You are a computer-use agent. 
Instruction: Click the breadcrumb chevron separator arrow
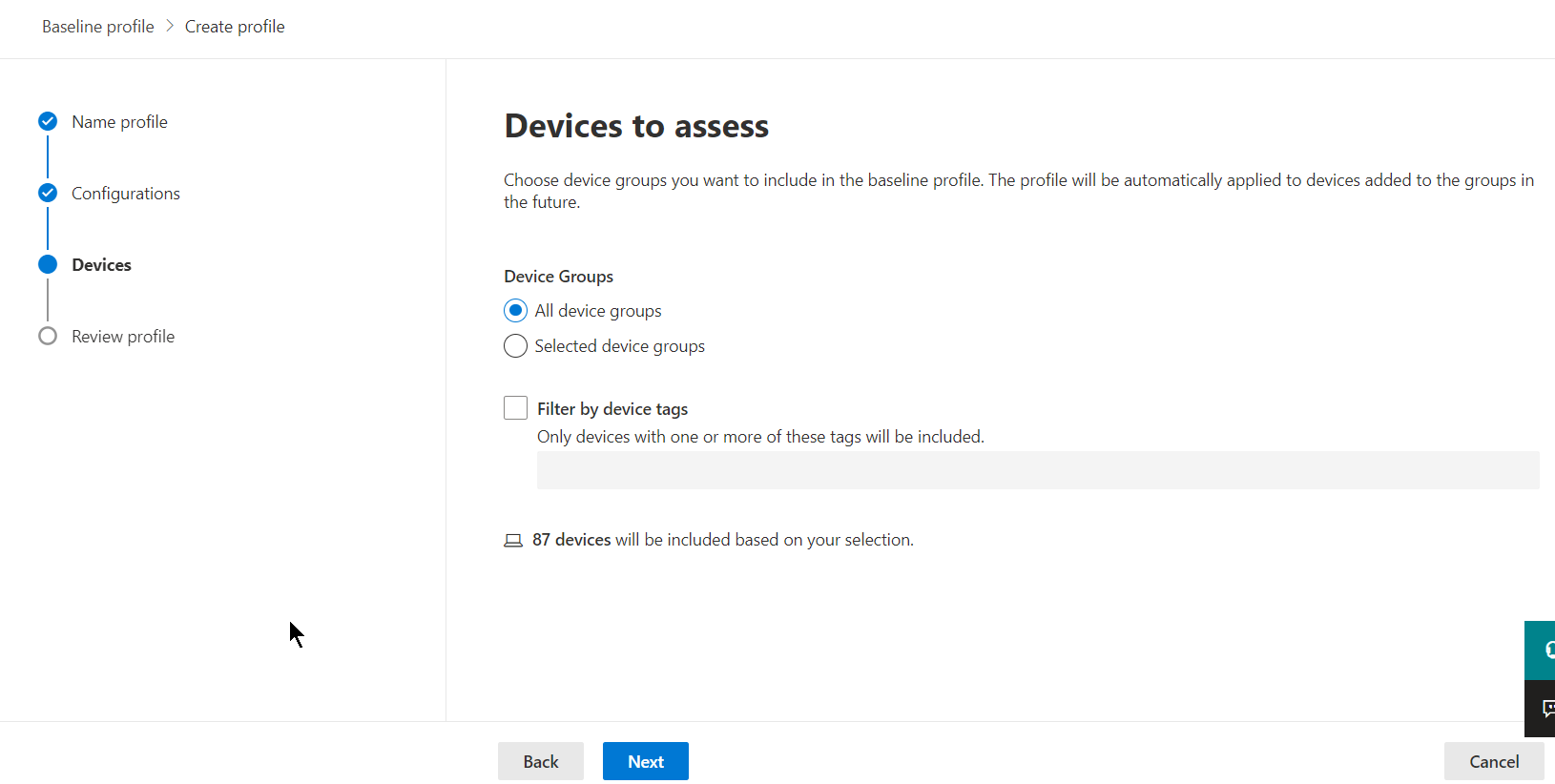pos(170,26)
